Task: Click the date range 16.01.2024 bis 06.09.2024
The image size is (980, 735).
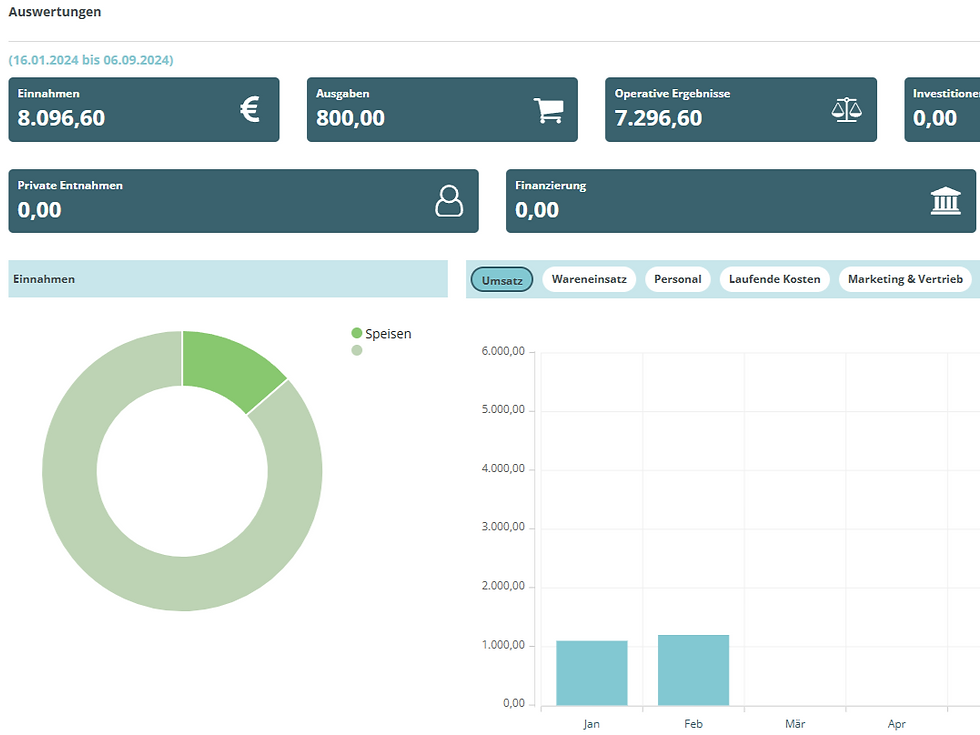Action: click(91, 60)
